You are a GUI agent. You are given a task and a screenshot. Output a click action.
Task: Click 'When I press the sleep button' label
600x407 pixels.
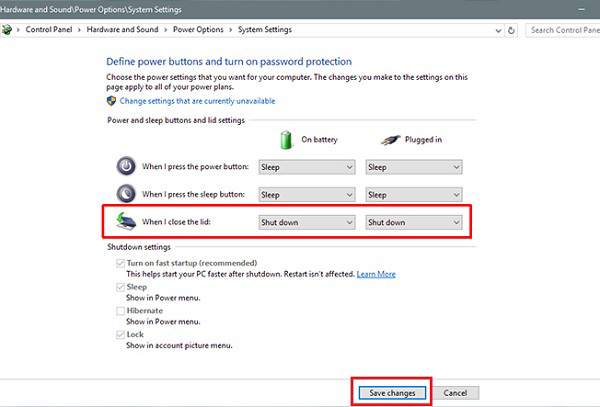[193, 194]
